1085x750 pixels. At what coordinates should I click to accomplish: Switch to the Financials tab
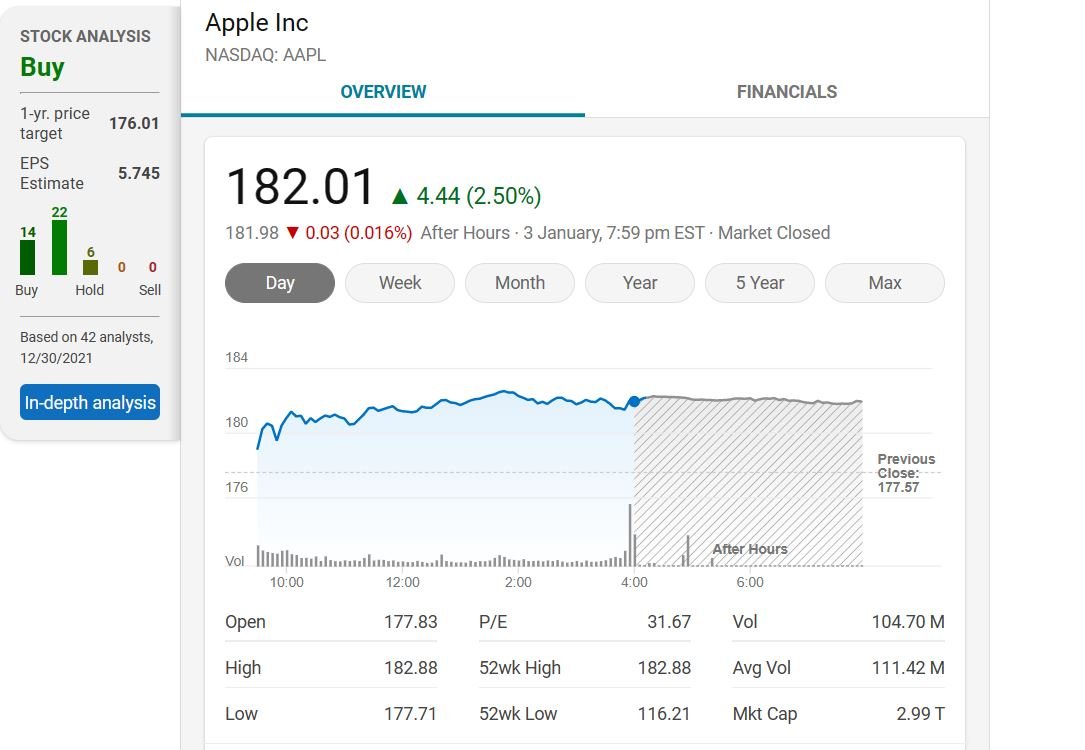pyautogui.click(x=787, y=92)
